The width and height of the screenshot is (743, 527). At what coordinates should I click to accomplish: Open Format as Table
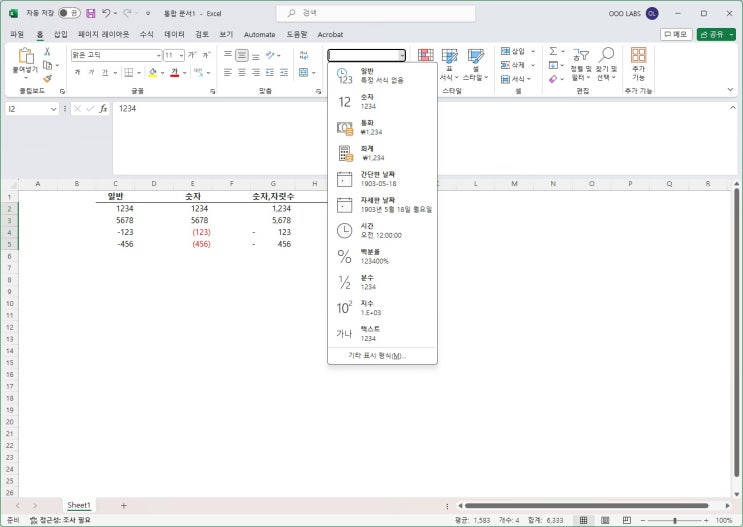click(449, 64)
